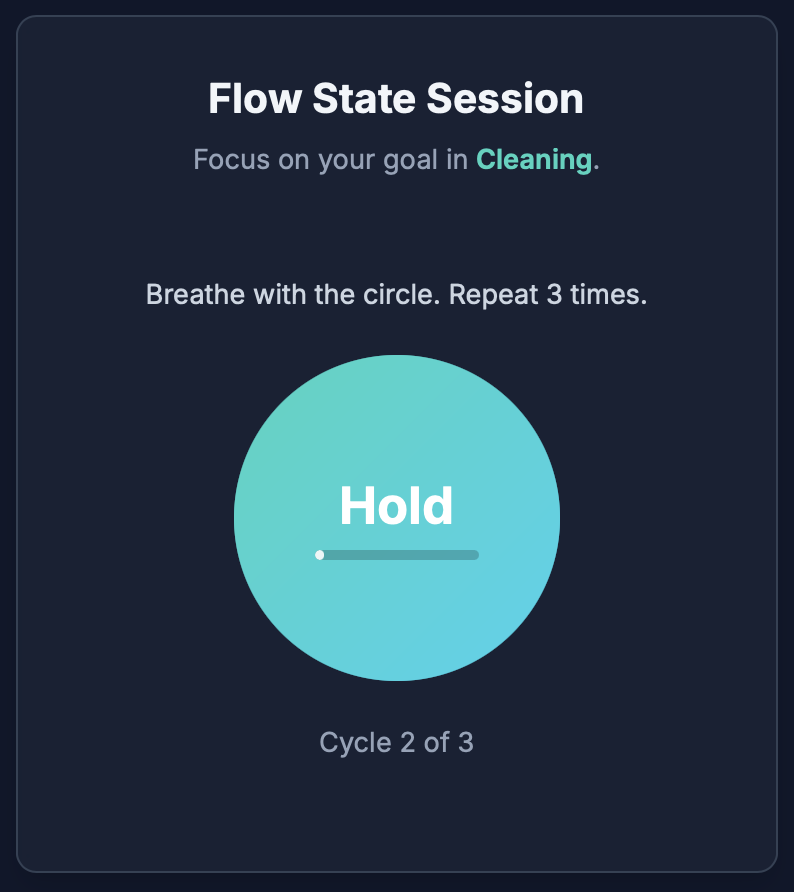Image resolution: width=794 pixels, height=892 pixels.
Task: Click the empty card area below the cycle counter
Action: (396, 815)
